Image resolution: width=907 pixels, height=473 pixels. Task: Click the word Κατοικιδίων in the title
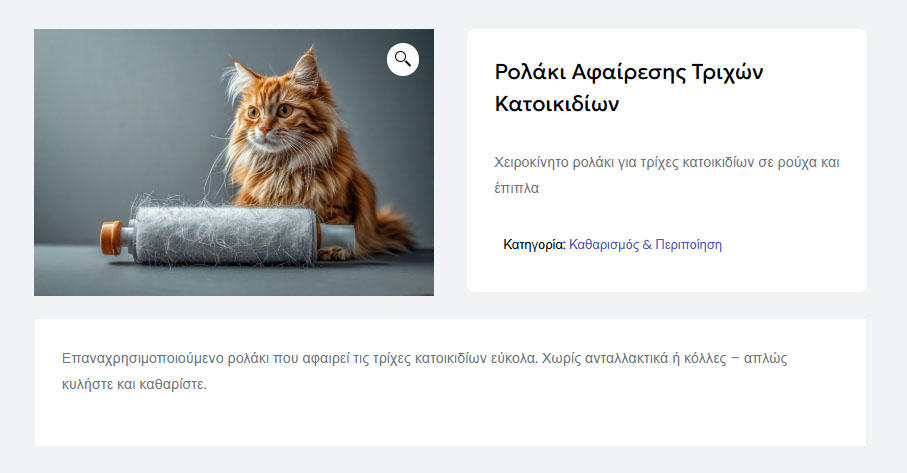pyautogui.click(x=557, y=104)
